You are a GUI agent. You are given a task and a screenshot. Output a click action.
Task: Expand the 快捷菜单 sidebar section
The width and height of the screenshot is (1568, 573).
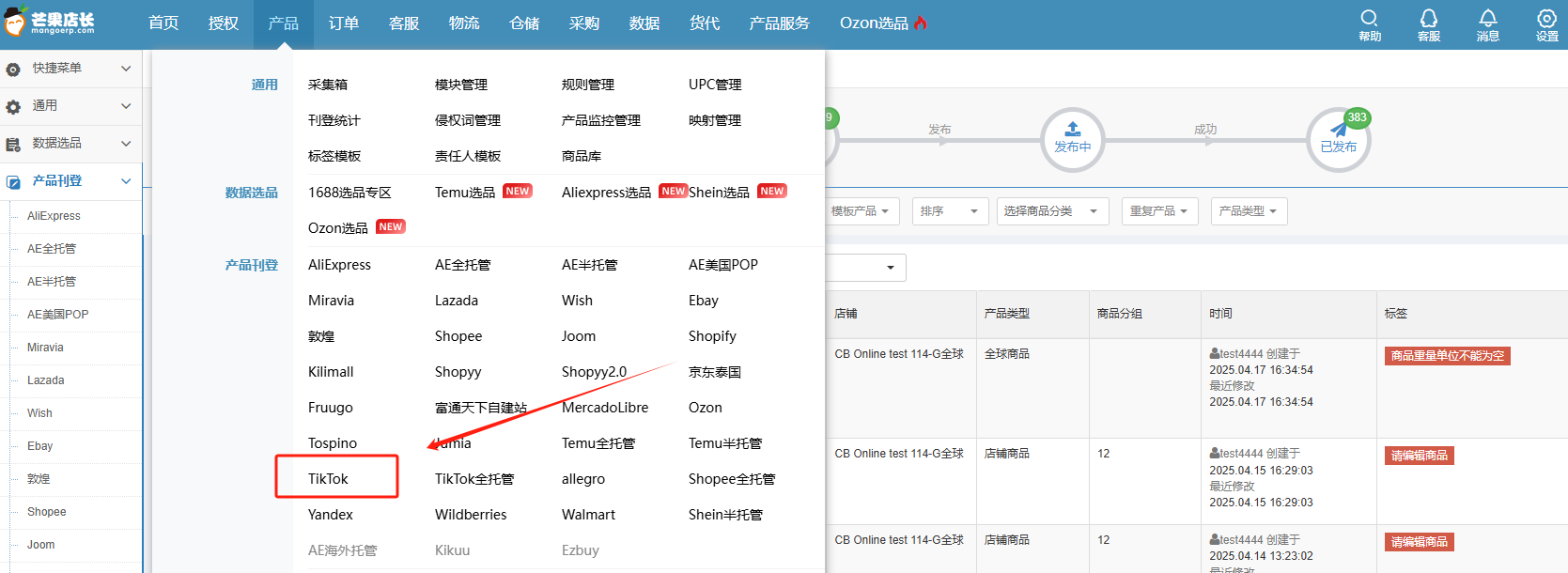(126, 69)
